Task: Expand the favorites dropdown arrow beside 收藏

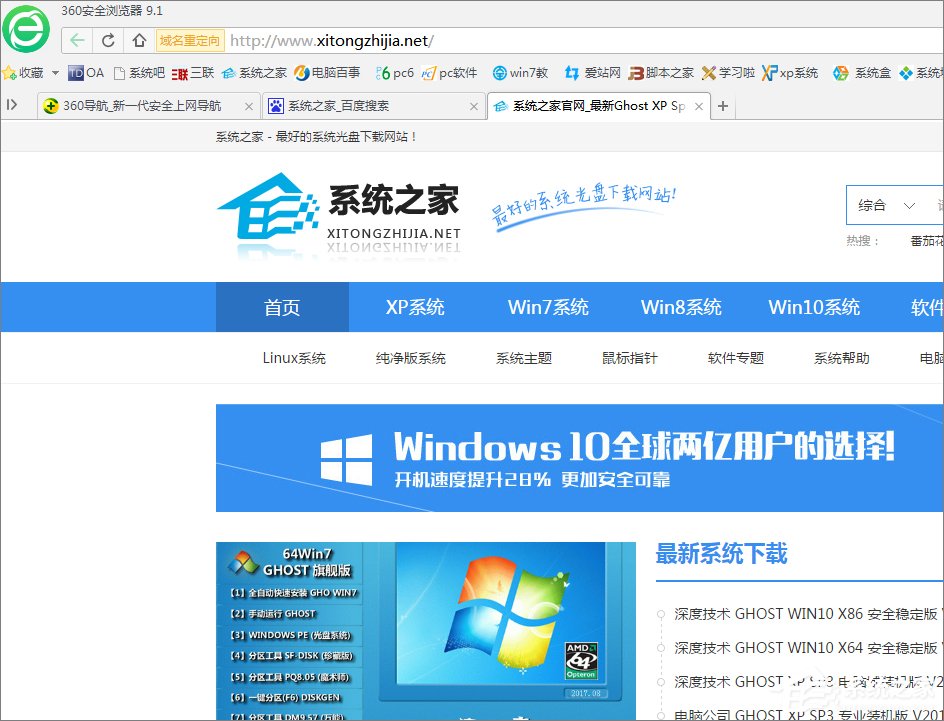Action: (55, 73)
